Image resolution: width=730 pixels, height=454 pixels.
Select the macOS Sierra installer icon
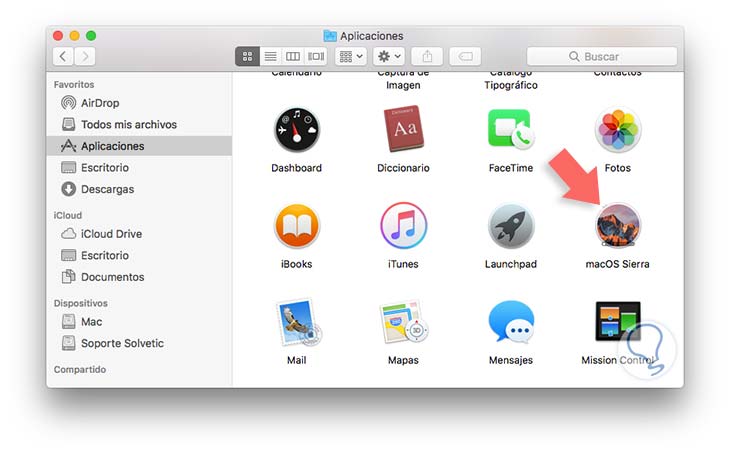click(x=618, y=226)
